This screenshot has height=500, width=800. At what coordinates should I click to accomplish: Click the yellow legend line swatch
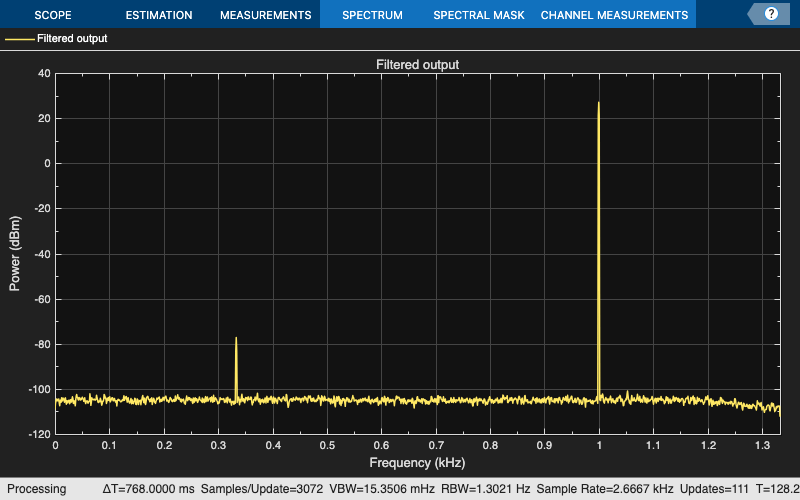coord(19,39)
